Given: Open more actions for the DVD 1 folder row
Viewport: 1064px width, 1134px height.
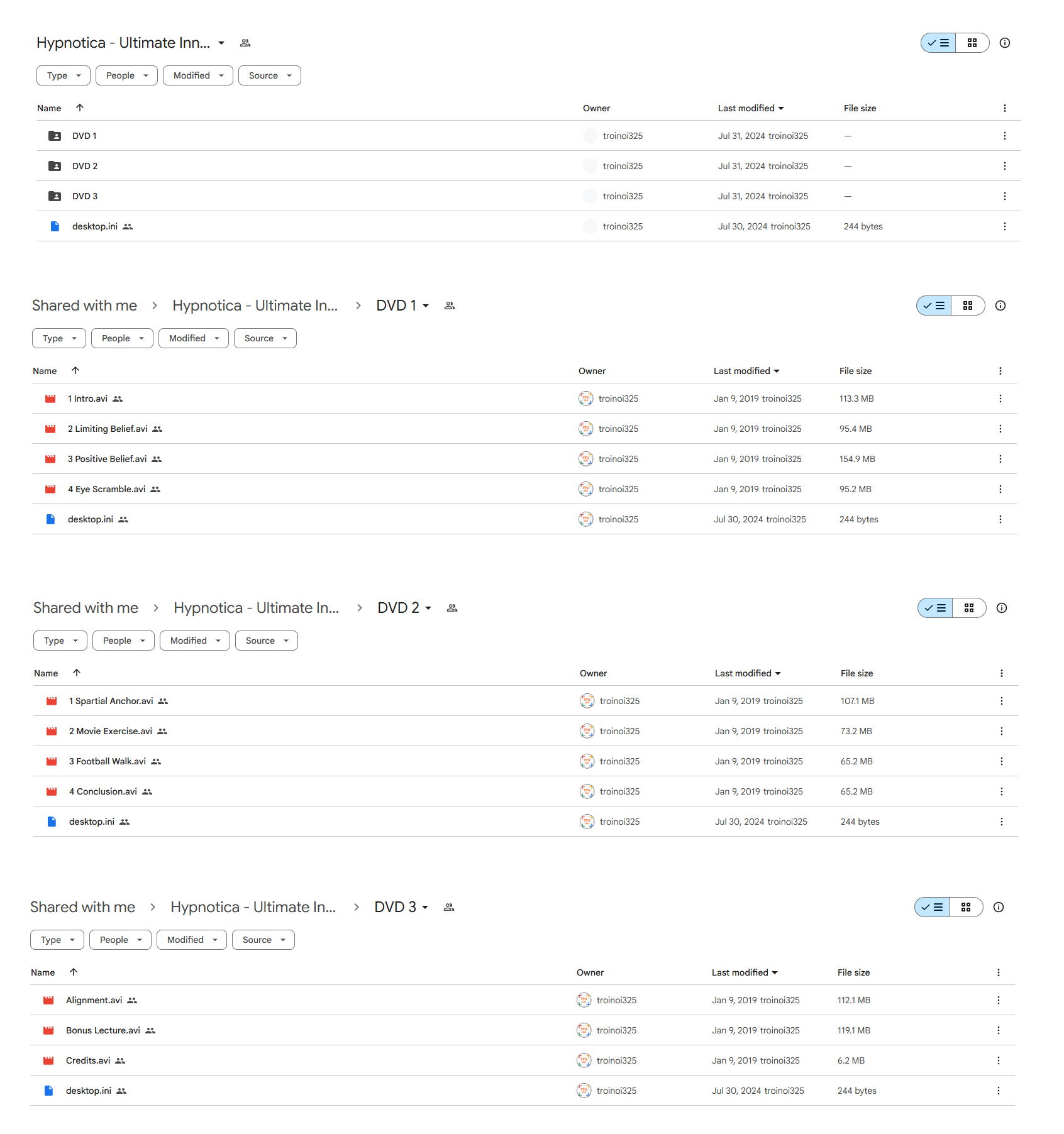Looking at the screenshot, I should point(1005,136).
